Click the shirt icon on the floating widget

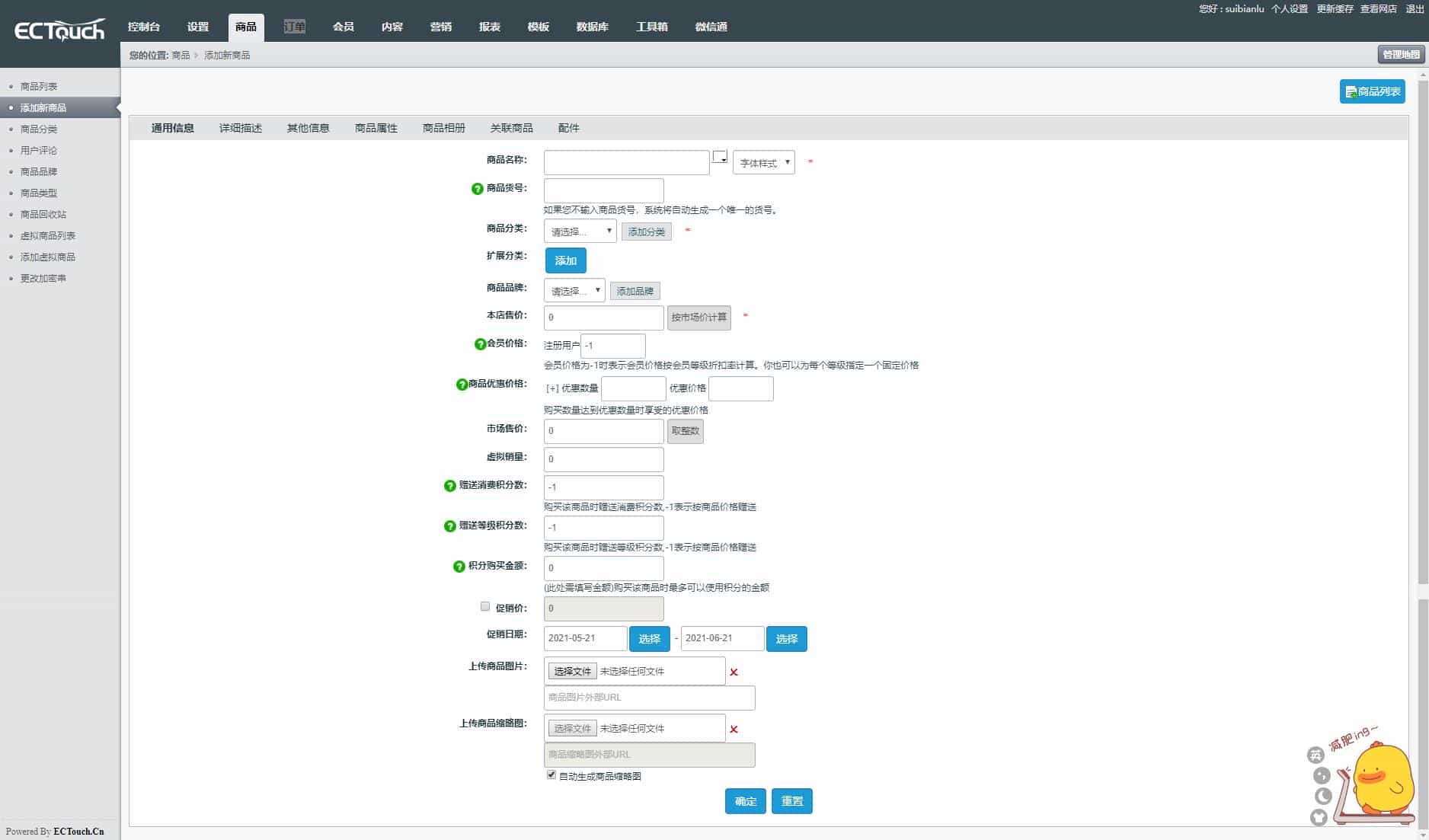[1319, 817]
